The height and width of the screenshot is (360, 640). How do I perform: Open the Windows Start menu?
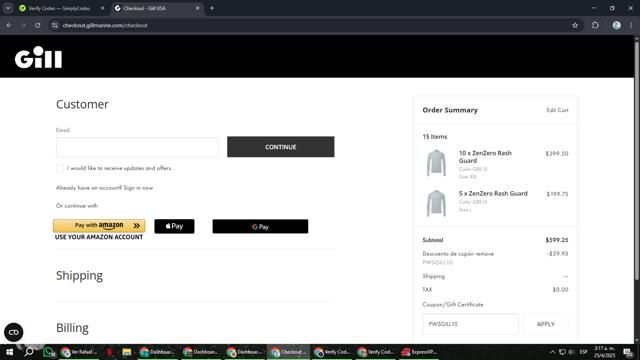[x=9, y=352]
